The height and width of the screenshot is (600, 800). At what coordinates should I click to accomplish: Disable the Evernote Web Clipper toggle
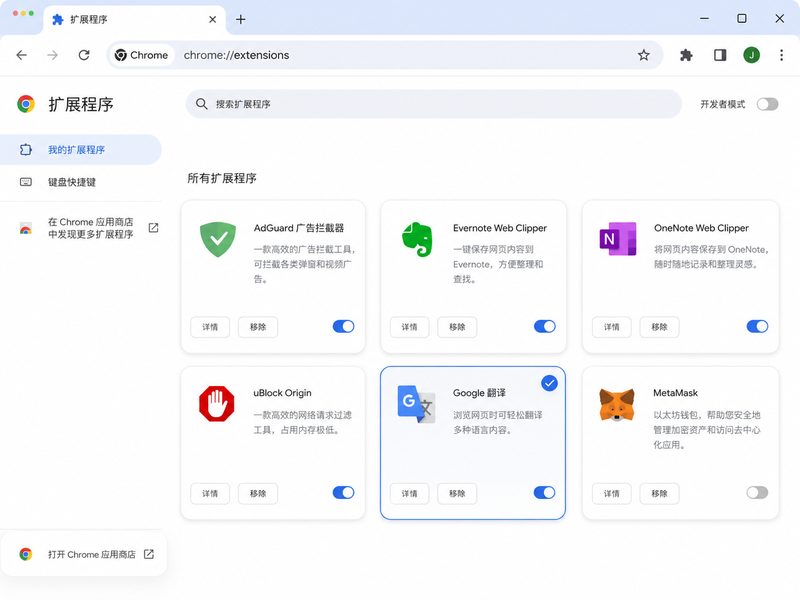point(544,327)
